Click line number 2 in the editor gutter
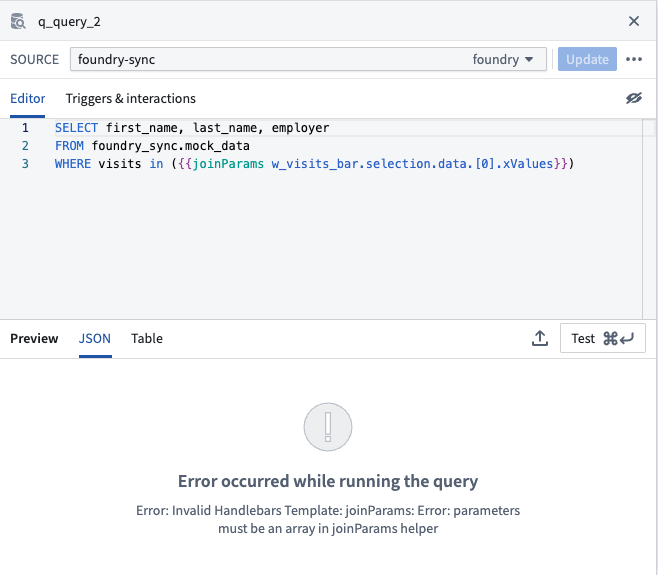The width and height of the screenshot is (658, 575). tap(25, 146)
